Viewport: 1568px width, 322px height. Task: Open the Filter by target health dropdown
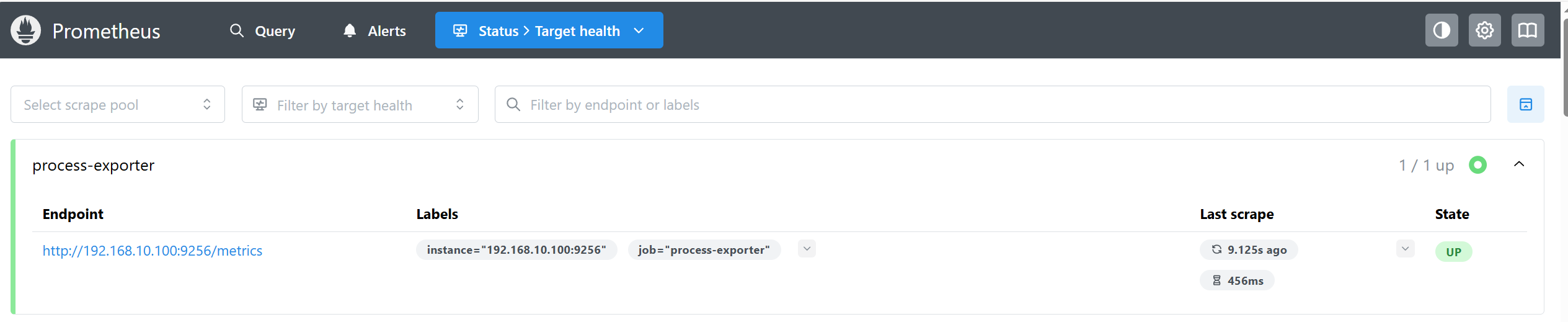tap(360, 104)
